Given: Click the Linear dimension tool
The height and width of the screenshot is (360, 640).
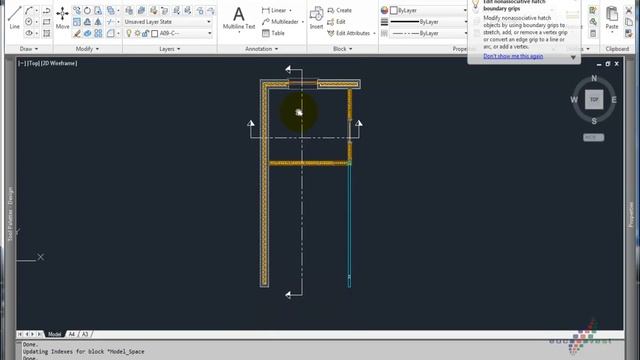Looking at the screenshot, I should tap(274, 10).
